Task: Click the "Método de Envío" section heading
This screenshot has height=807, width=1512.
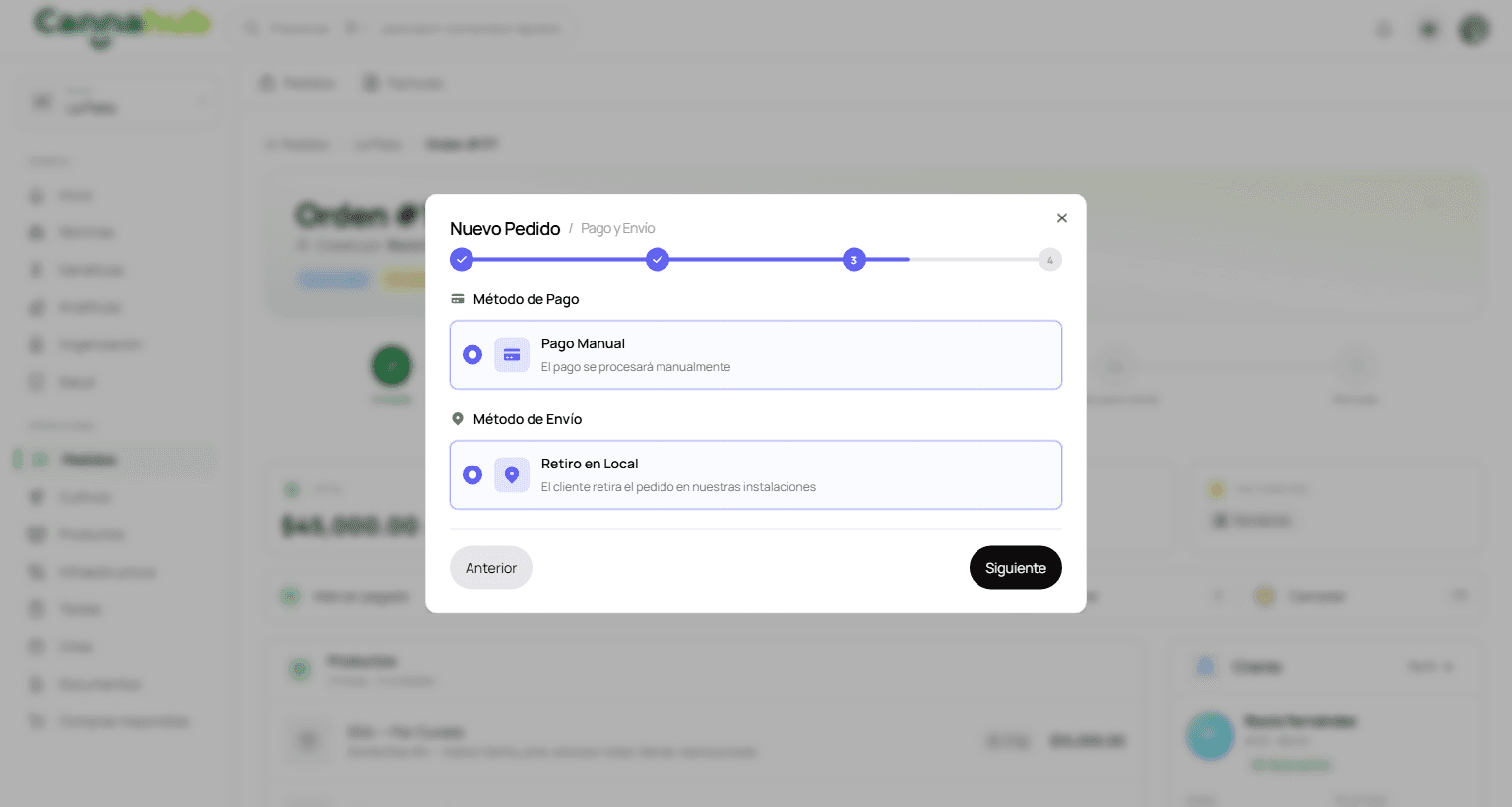Action: coord(528,419)
